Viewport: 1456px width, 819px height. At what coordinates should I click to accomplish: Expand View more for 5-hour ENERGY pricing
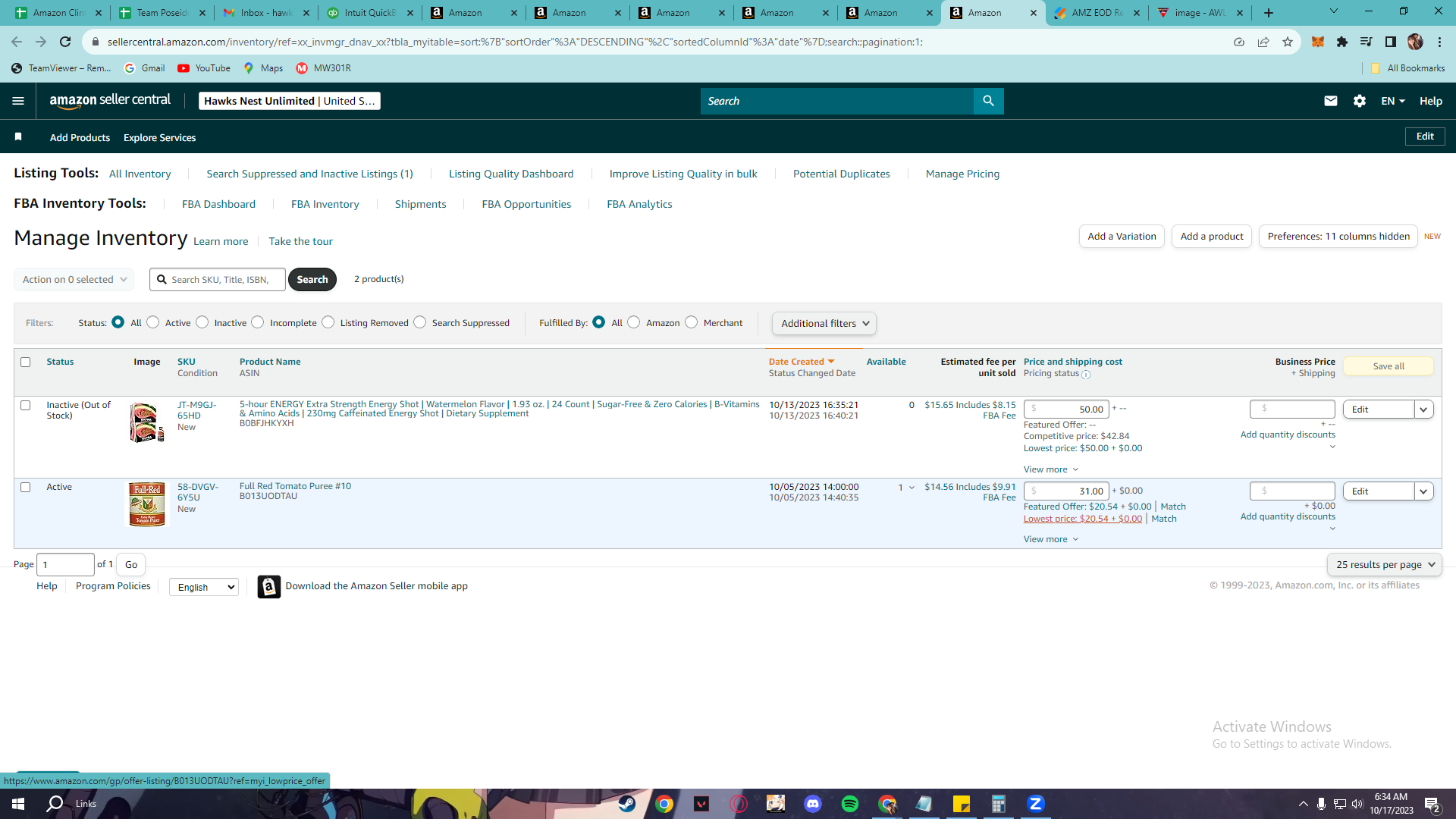point(1051,469)
